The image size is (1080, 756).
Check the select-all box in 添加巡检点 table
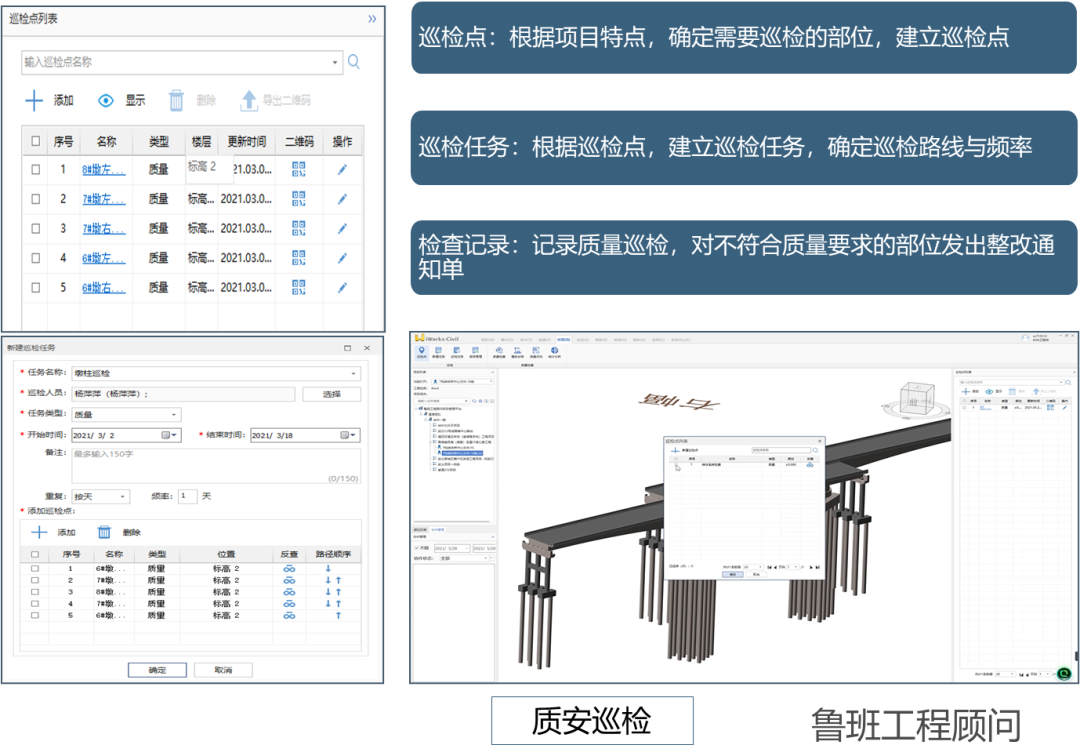click(x=35, y=554)
